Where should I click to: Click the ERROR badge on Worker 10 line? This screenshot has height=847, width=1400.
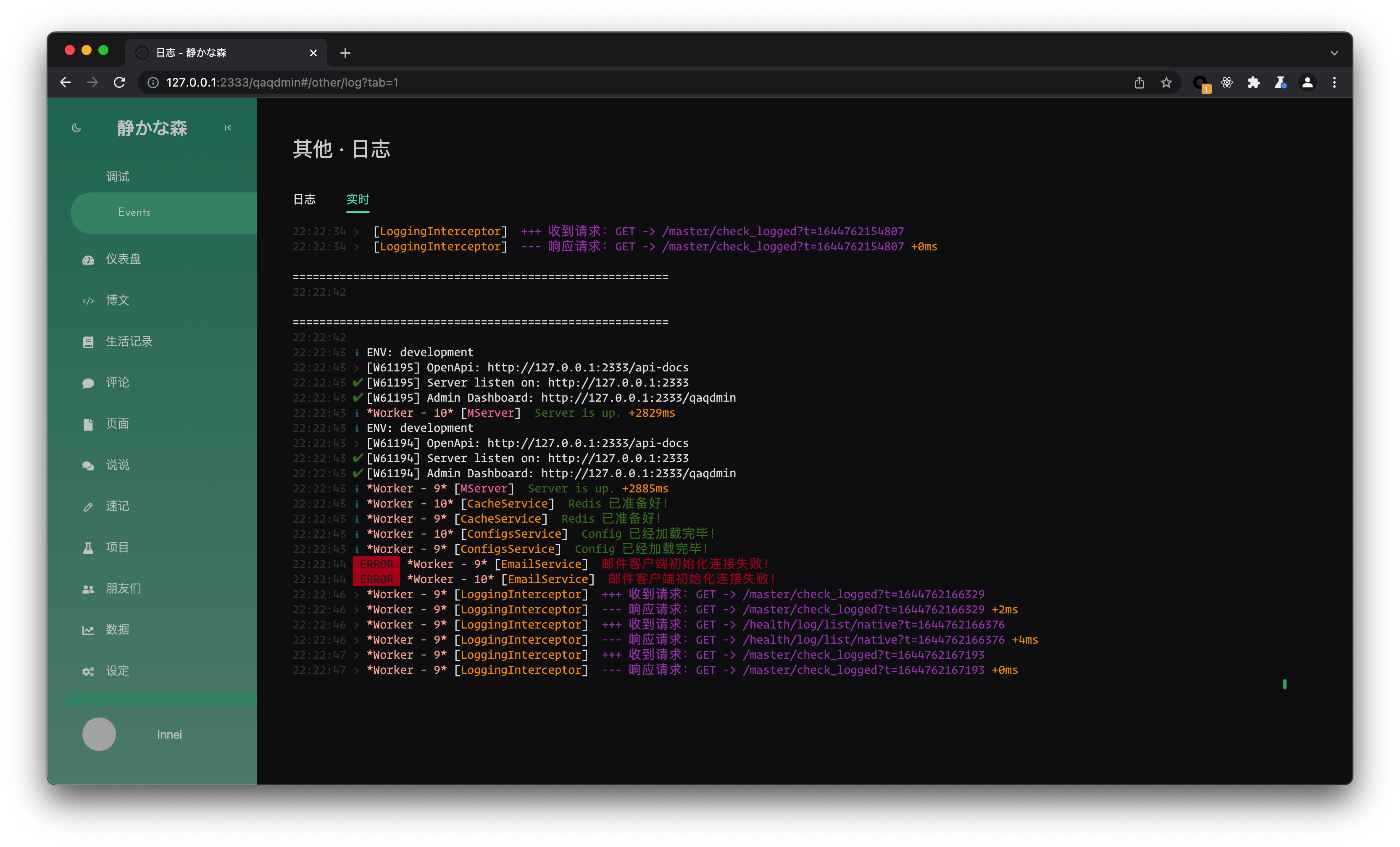coord(377,579)
